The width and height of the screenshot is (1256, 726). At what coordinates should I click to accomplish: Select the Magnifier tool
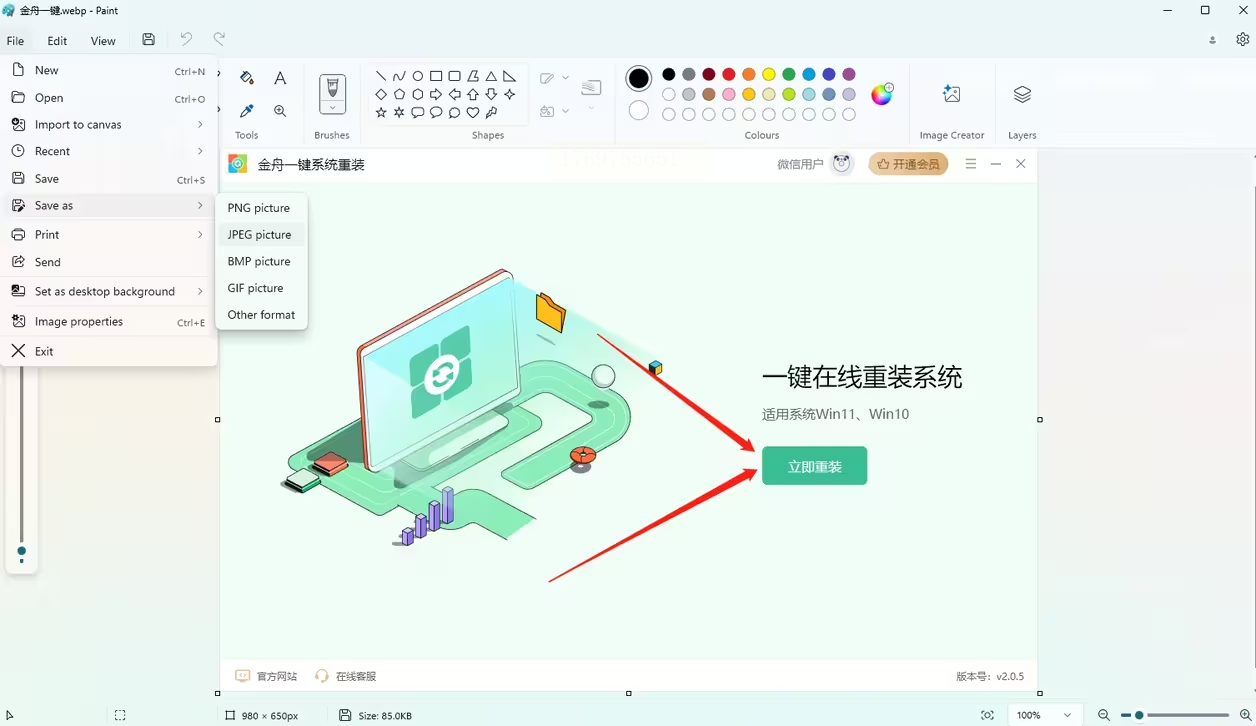(280, 111)
